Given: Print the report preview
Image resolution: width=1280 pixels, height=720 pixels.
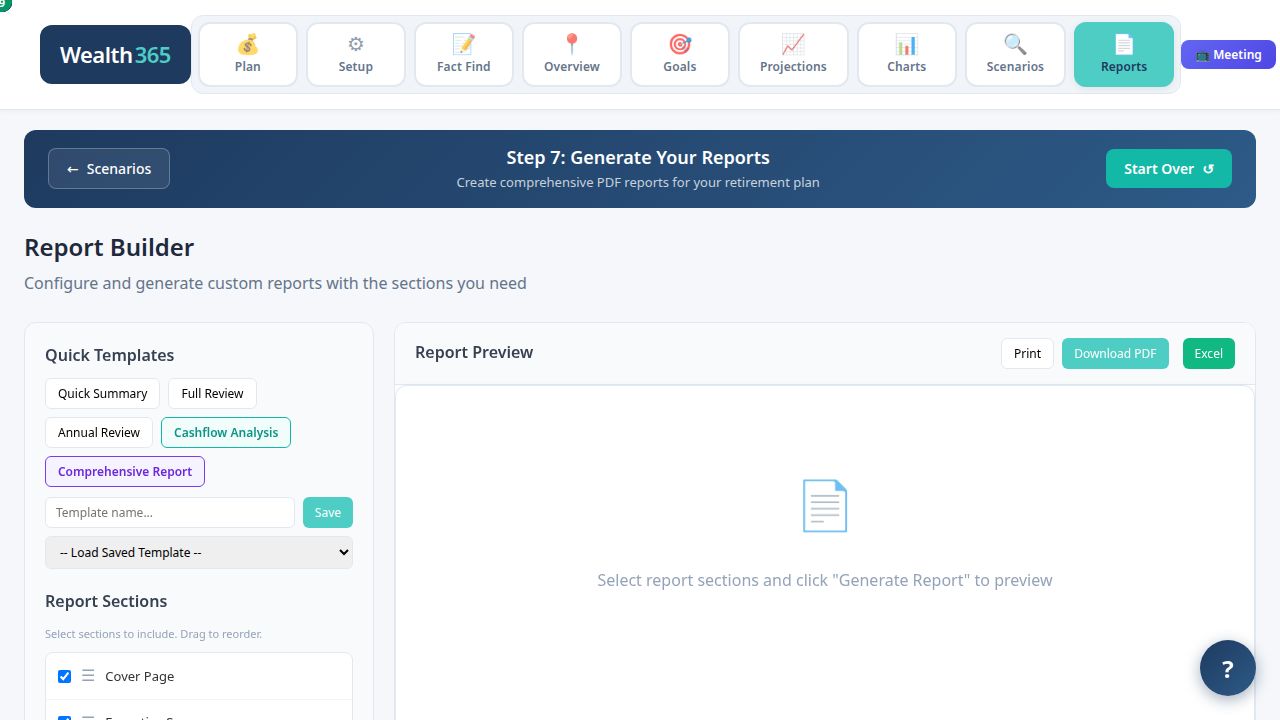Looking at the screenshot, I should pos(1027,353).
